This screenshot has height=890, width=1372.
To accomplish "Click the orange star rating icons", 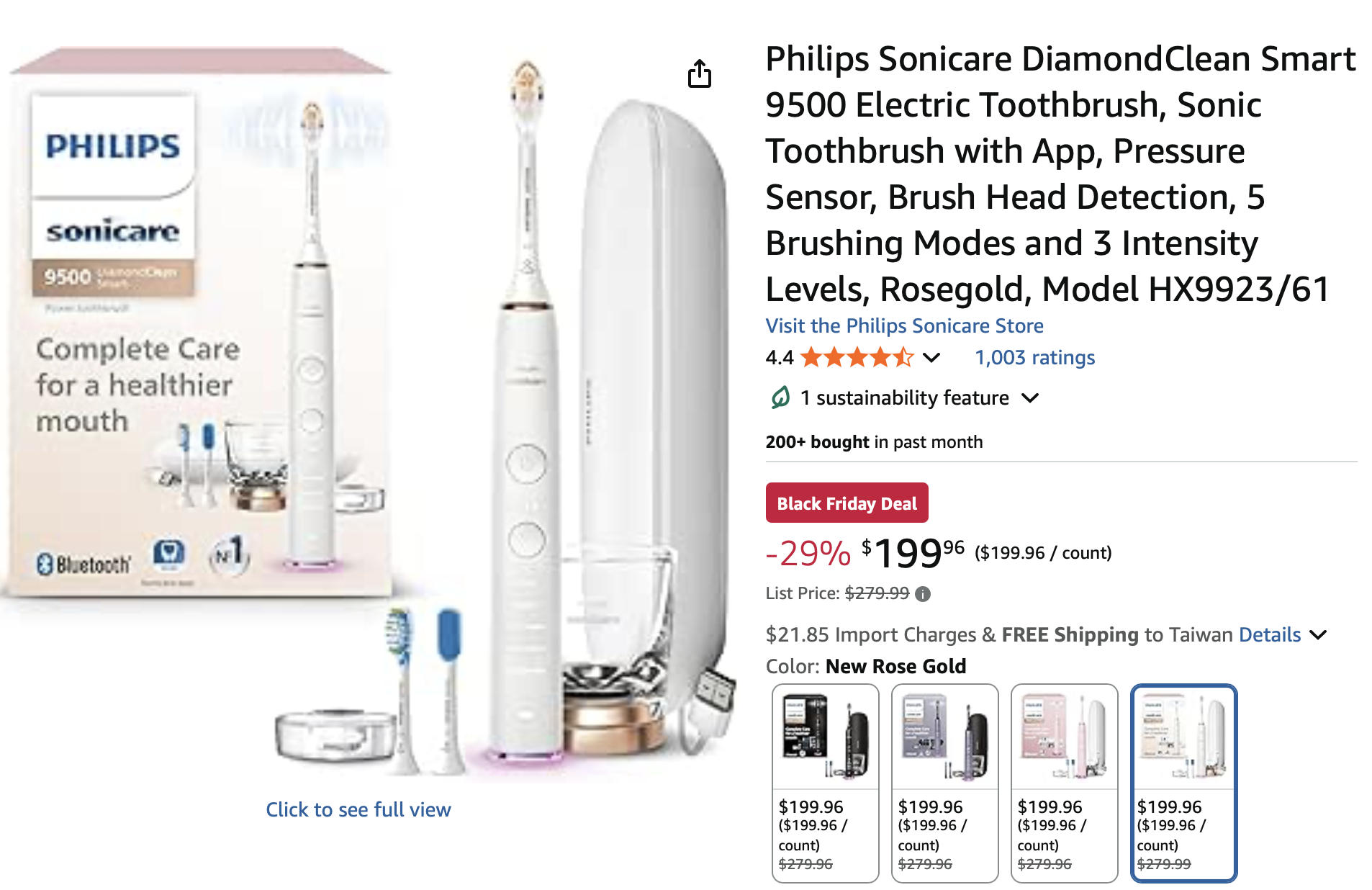I will [x=857, y=357].
